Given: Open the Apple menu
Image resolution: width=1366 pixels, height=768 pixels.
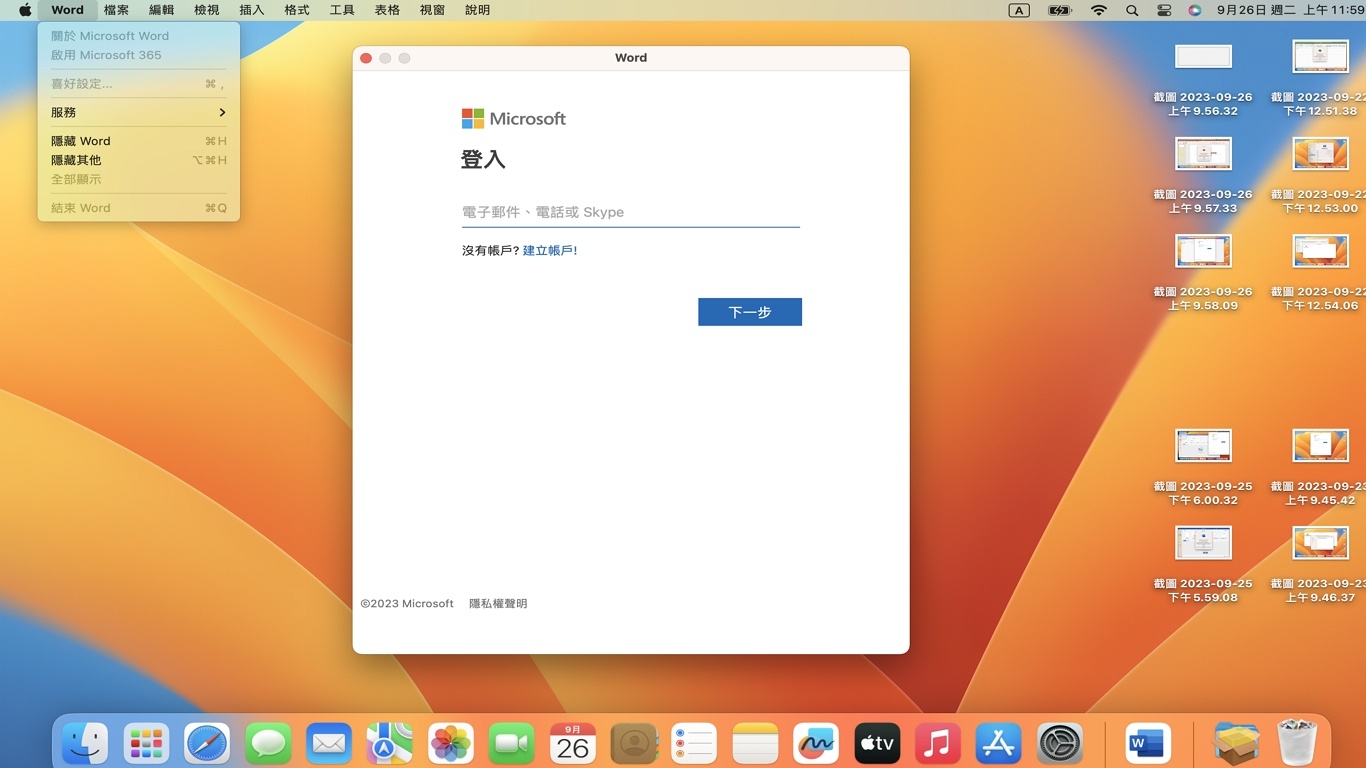Looking at the screenshot, I should pos(25,10).
